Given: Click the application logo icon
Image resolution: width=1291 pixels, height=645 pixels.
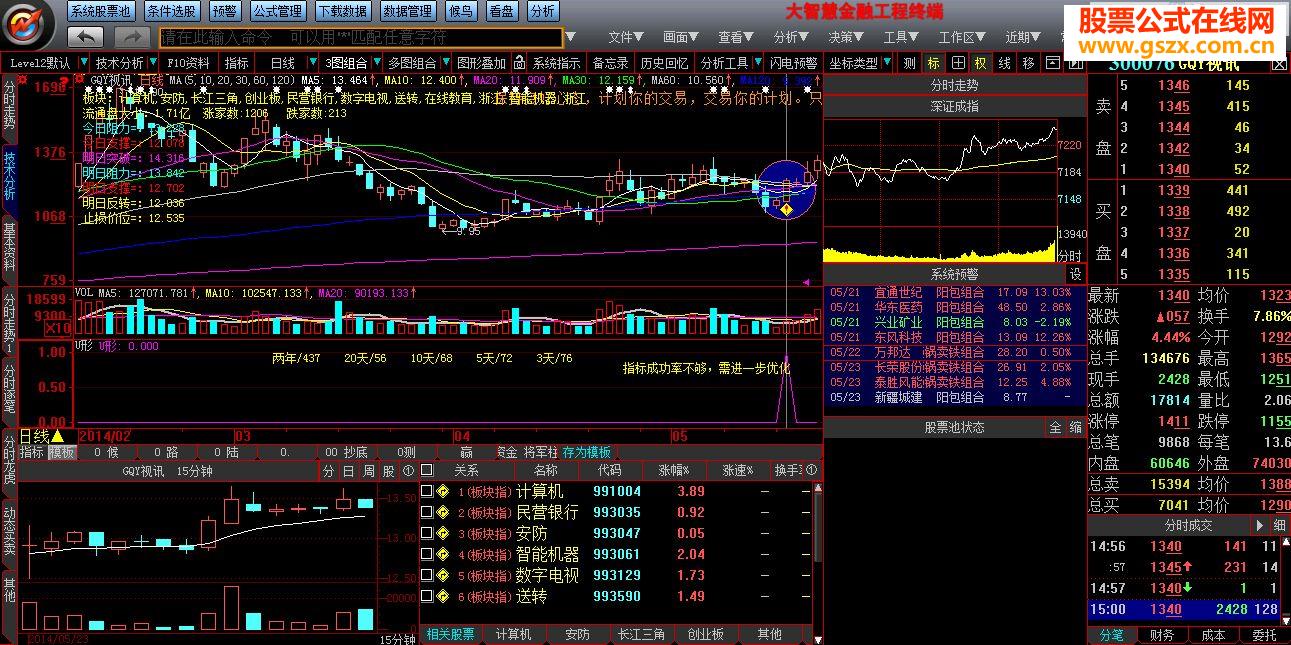Looking at the screenshot, I should coord(29,24).
